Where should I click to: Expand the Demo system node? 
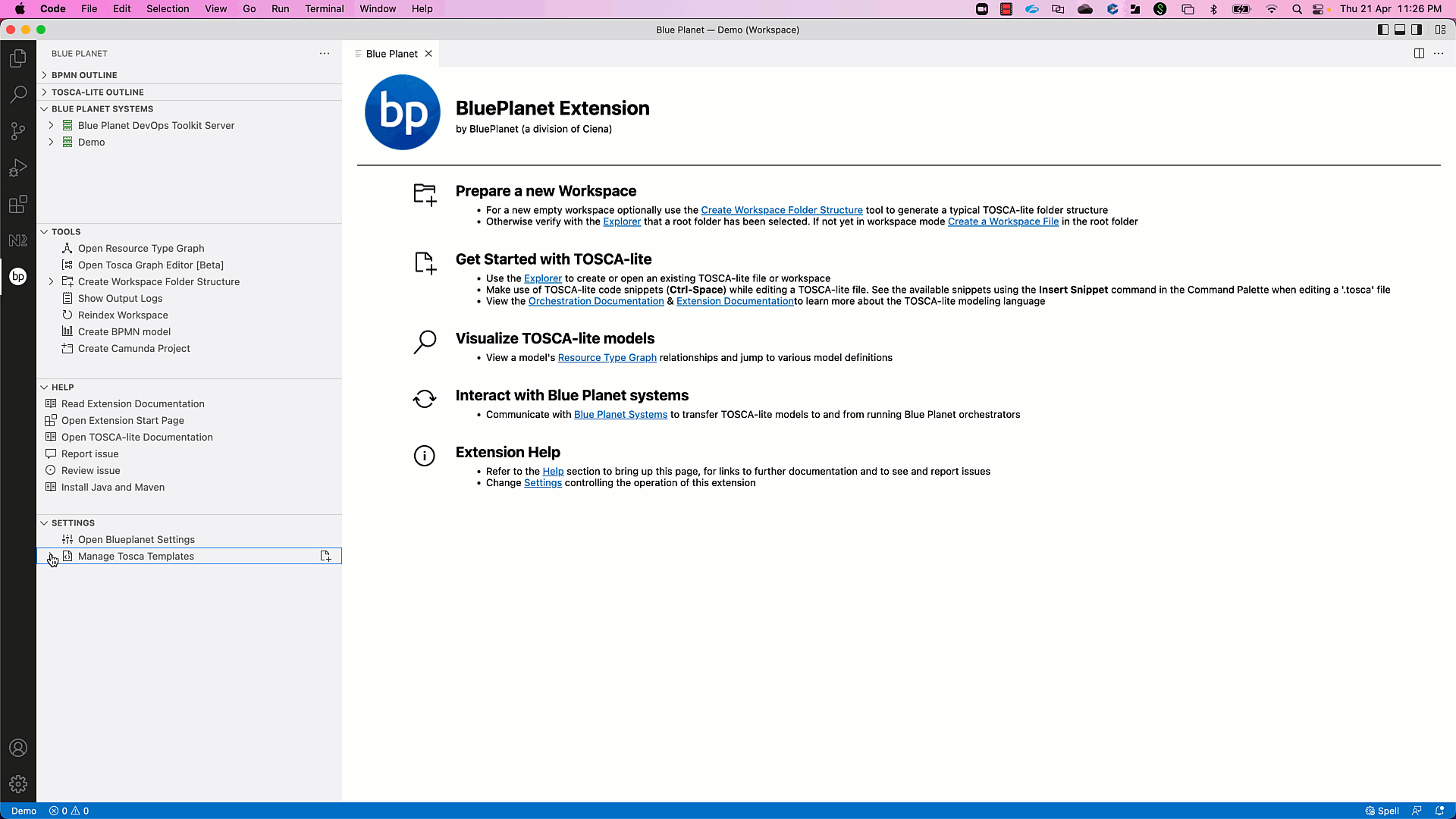point(51,143)
